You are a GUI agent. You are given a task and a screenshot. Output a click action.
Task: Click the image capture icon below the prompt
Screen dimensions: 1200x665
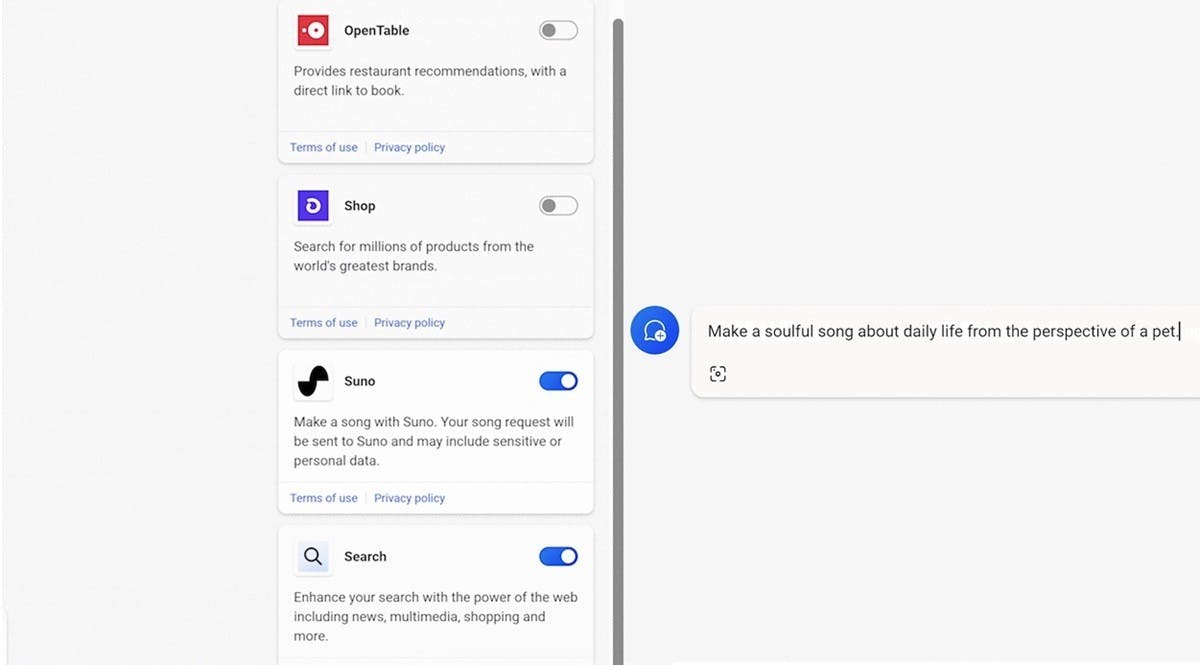718,374
